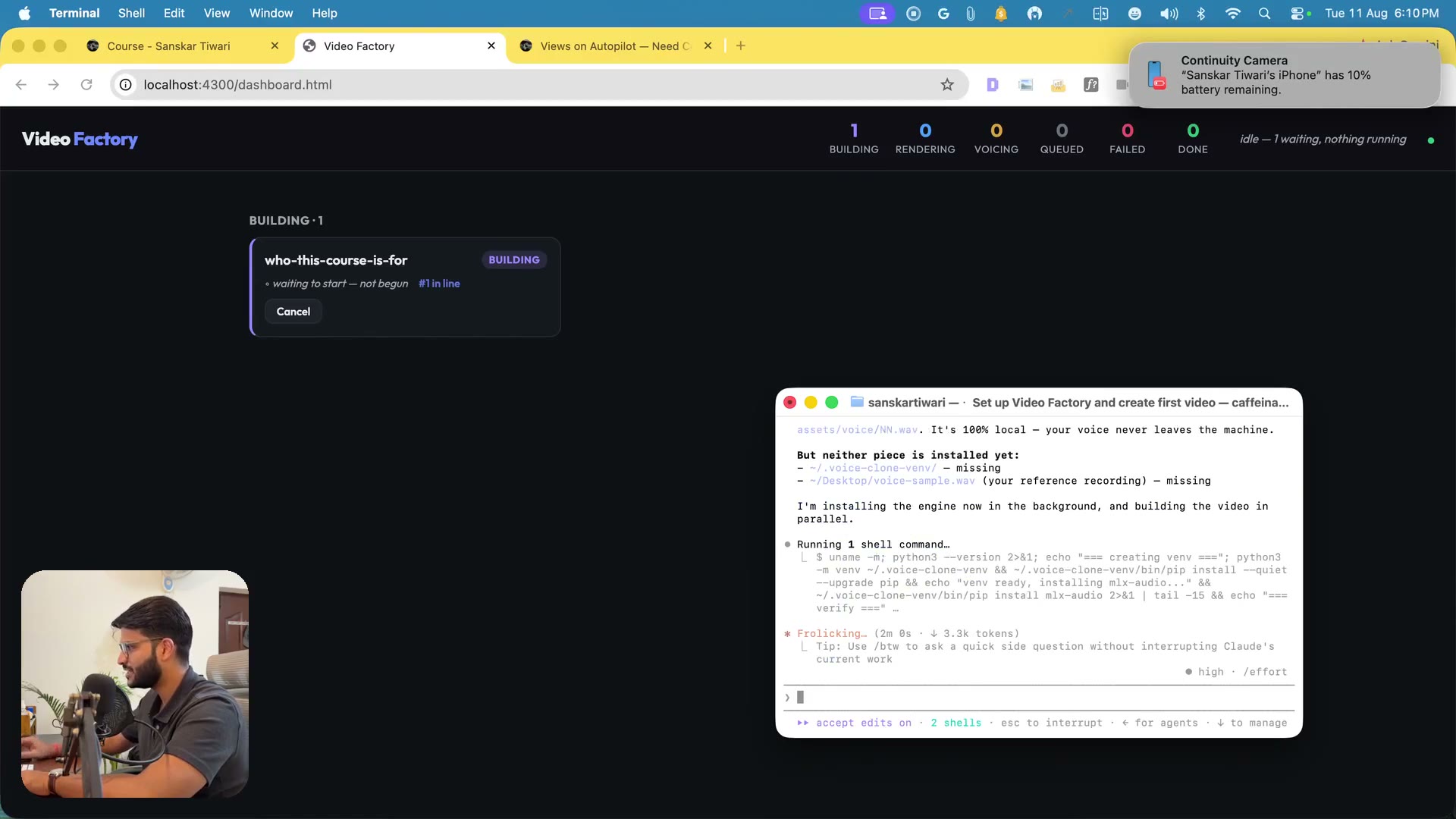Click the purple screen-sharing menu bar icon
1456x819 pixels.
click(x=877, y=13)
